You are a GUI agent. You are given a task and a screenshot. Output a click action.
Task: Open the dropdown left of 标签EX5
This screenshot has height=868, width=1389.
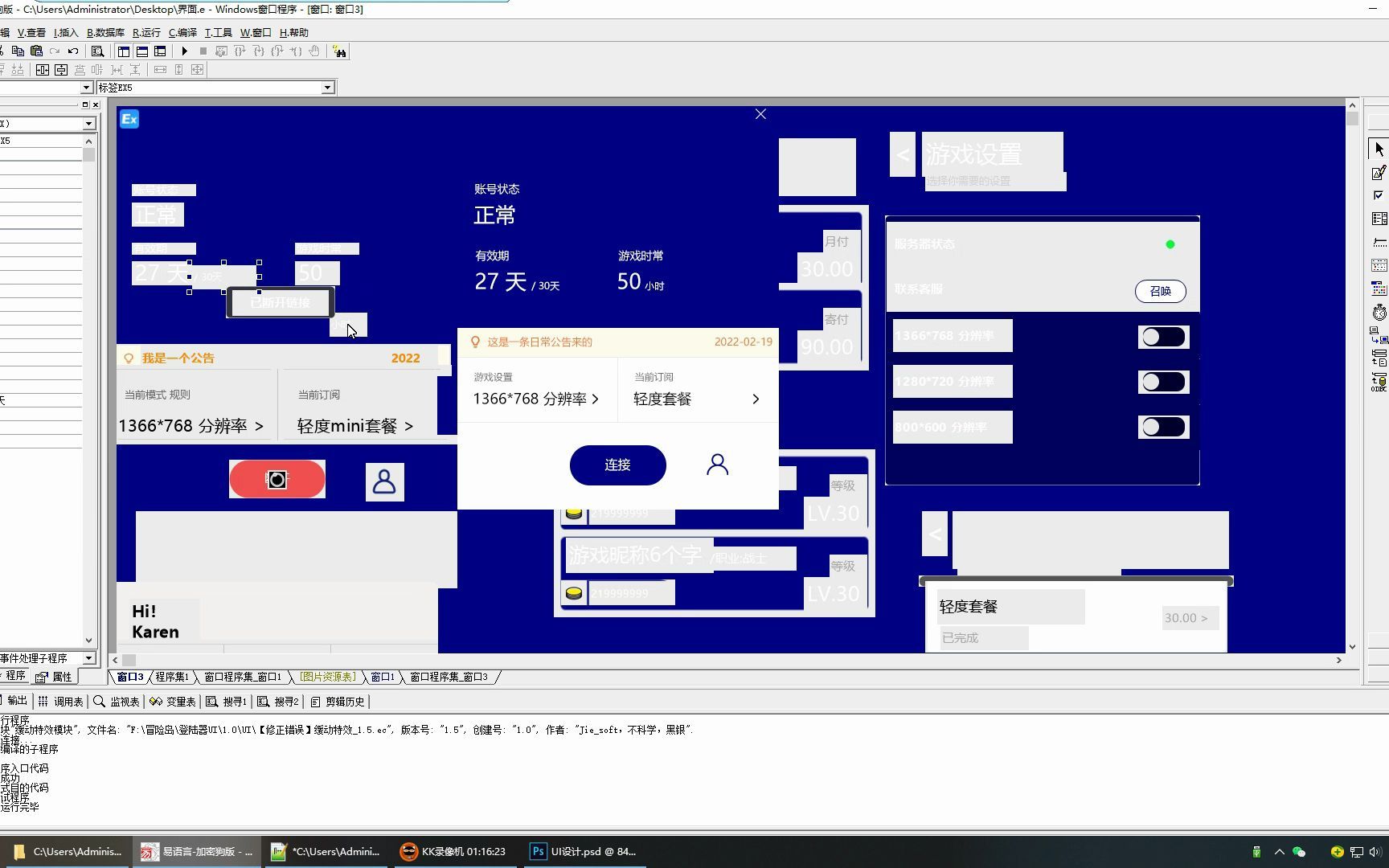click(87, 88)
